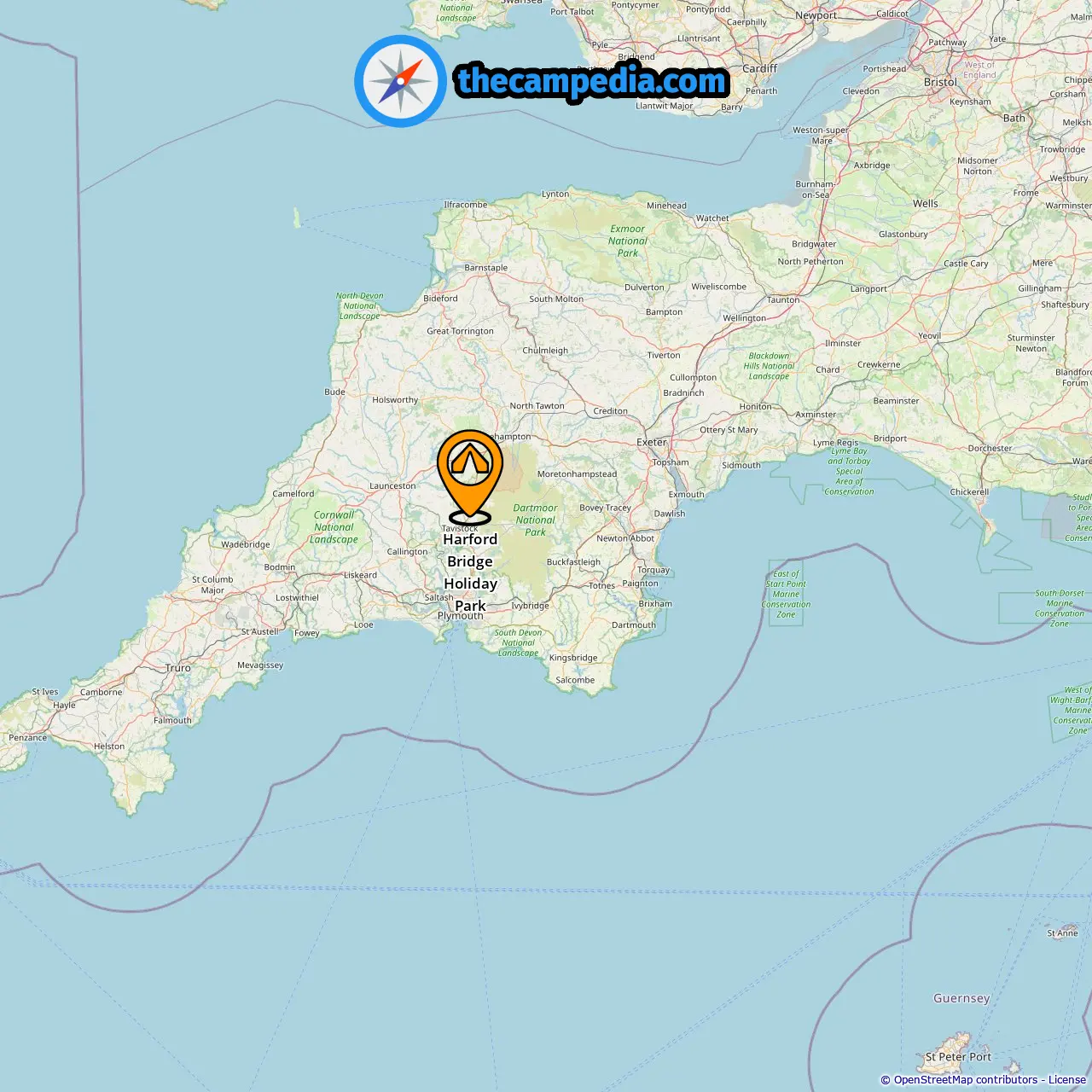Click the Exmoor National Park label
The image size is (1092, 1092).
(x=628, y=241)
